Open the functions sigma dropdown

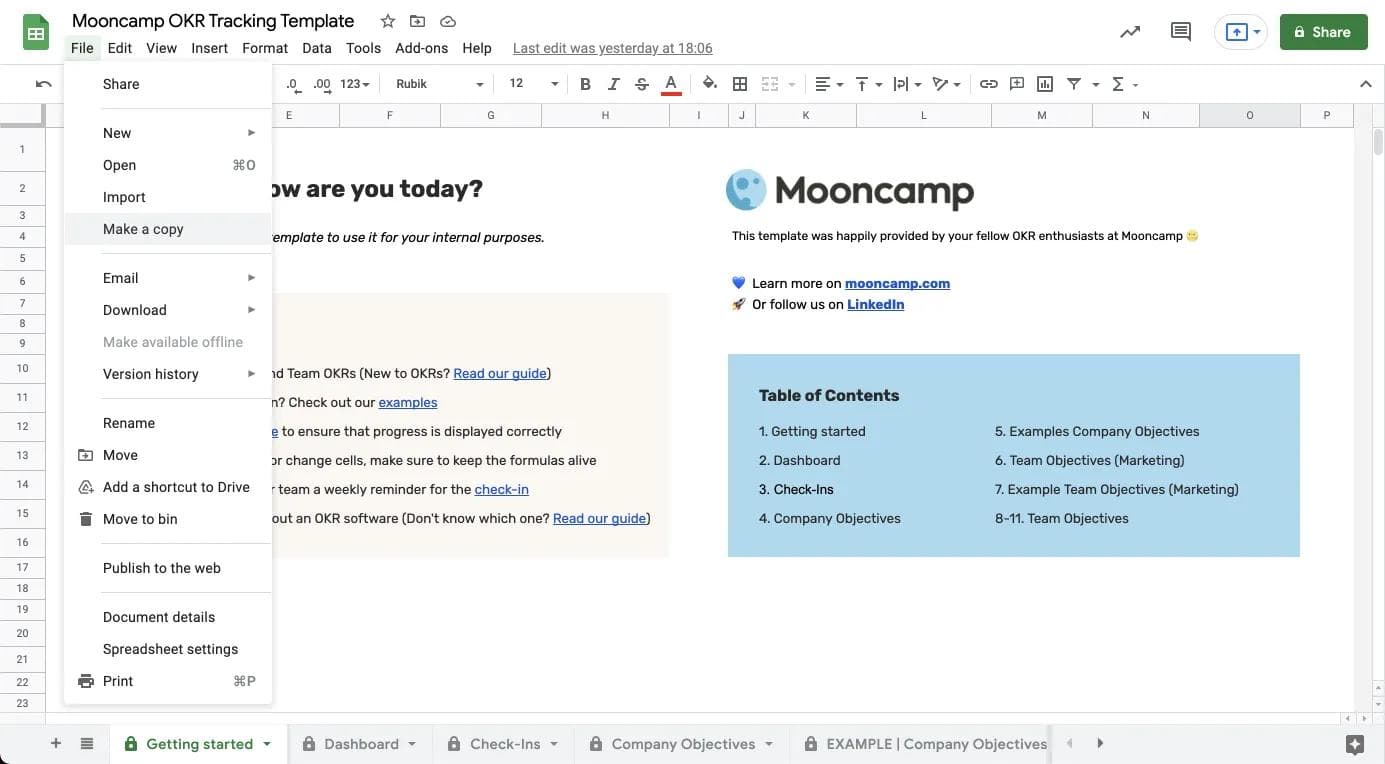(1124, 84)
